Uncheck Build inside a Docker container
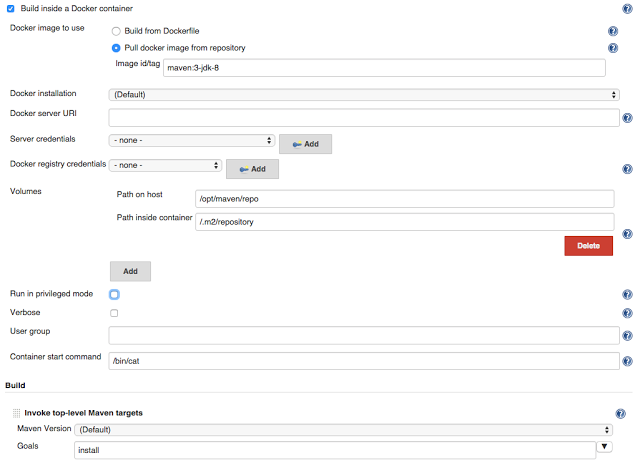Viewport: 640px width, 463px height. click(x=11, y=9)
